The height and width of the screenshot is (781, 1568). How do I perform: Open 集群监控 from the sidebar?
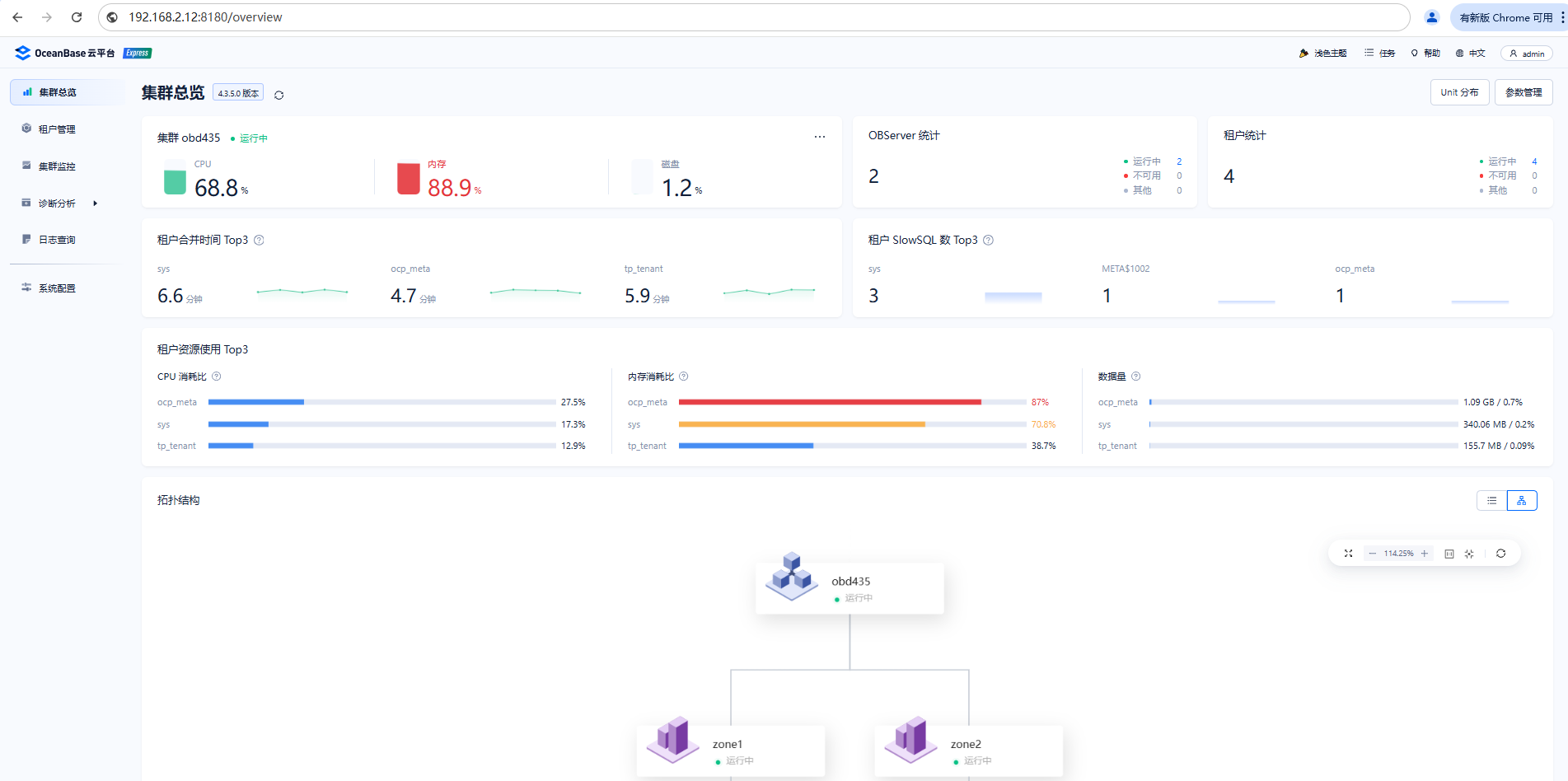(x=57, y=166)
